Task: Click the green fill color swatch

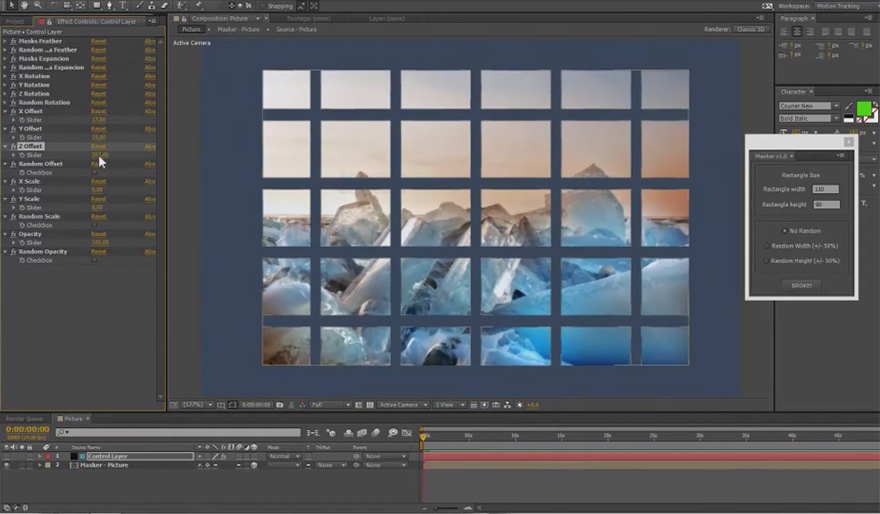Action: pos(864,108)
